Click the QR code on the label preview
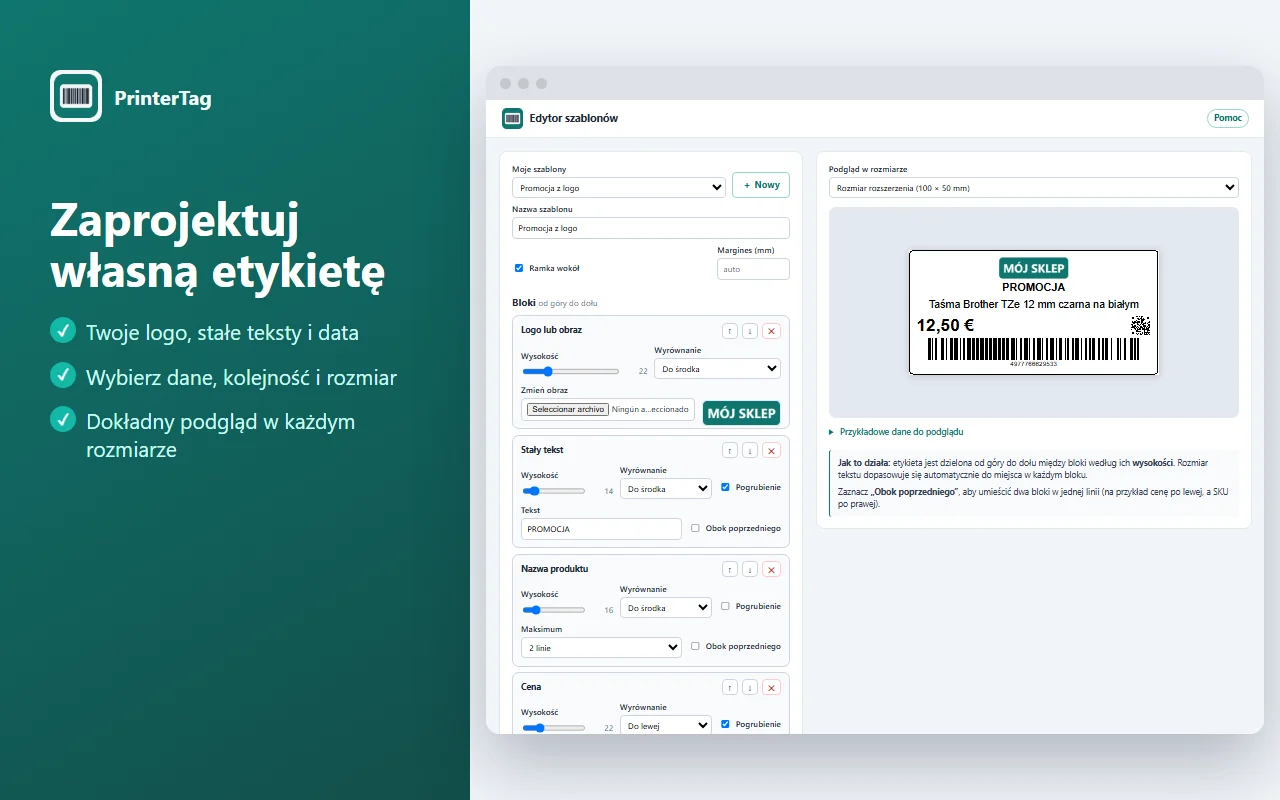Image resolution: width=1280 pixels, height=800 pixels. (x=1140, y=326)
